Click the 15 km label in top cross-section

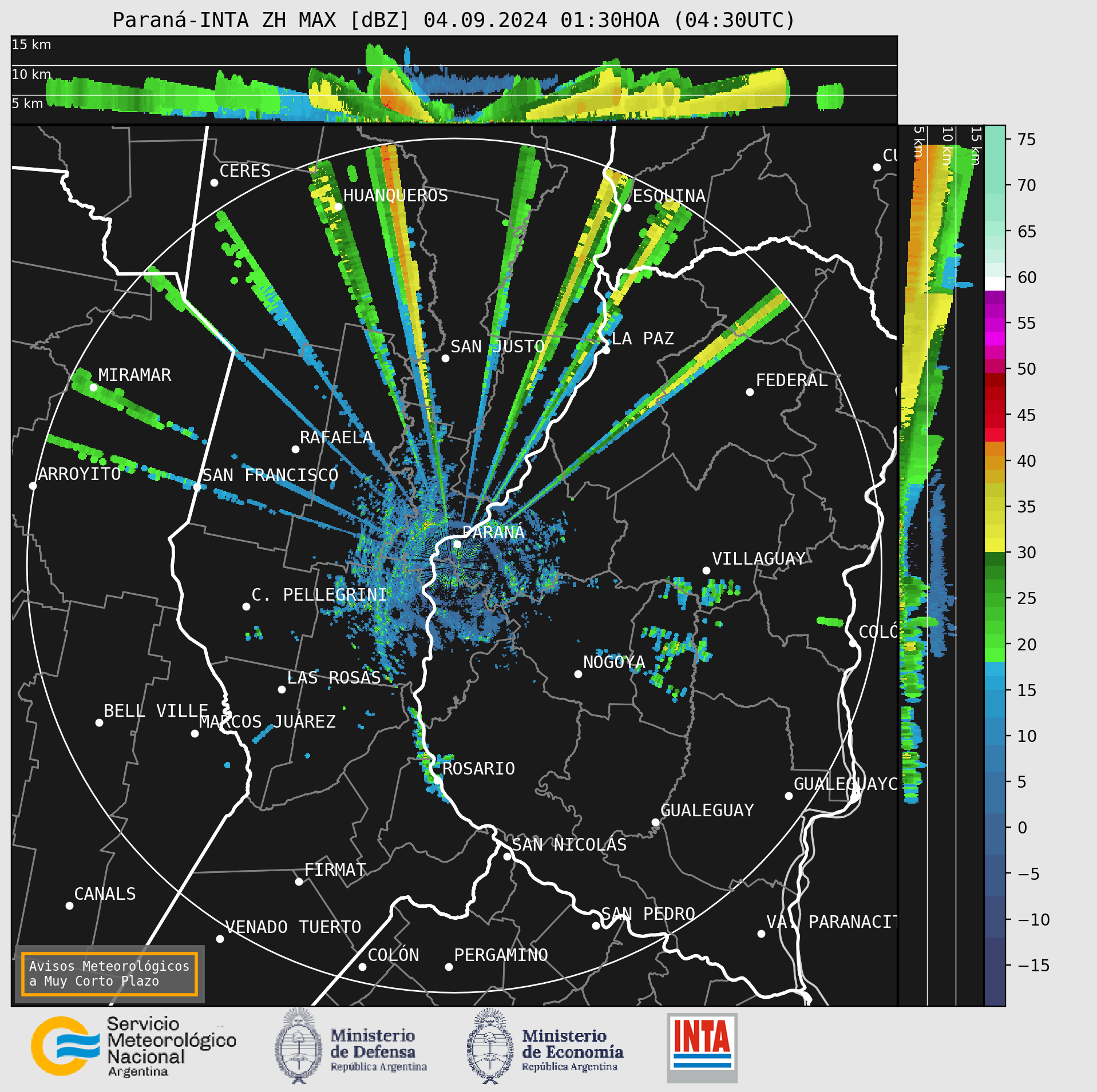[31, 45]
